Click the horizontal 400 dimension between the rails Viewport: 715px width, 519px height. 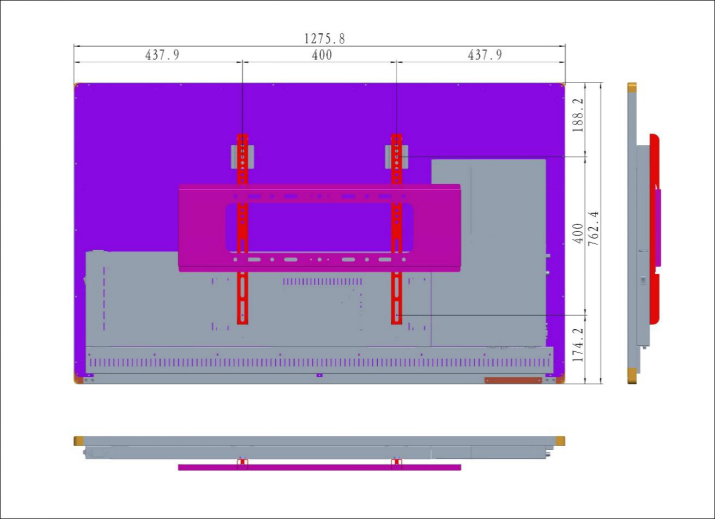322,55
